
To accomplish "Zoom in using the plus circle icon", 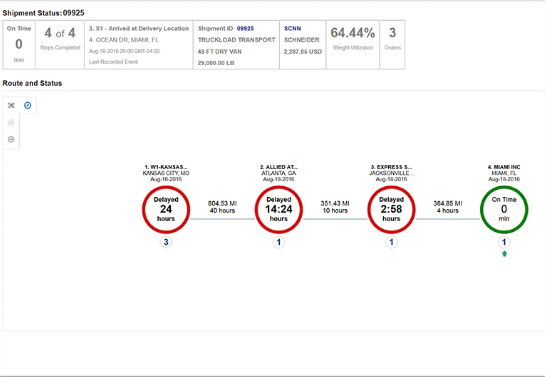I will tap(11, 122).
